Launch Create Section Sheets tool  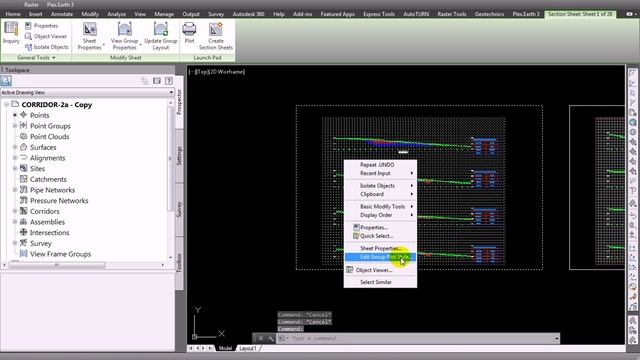[x=216, y=36]
